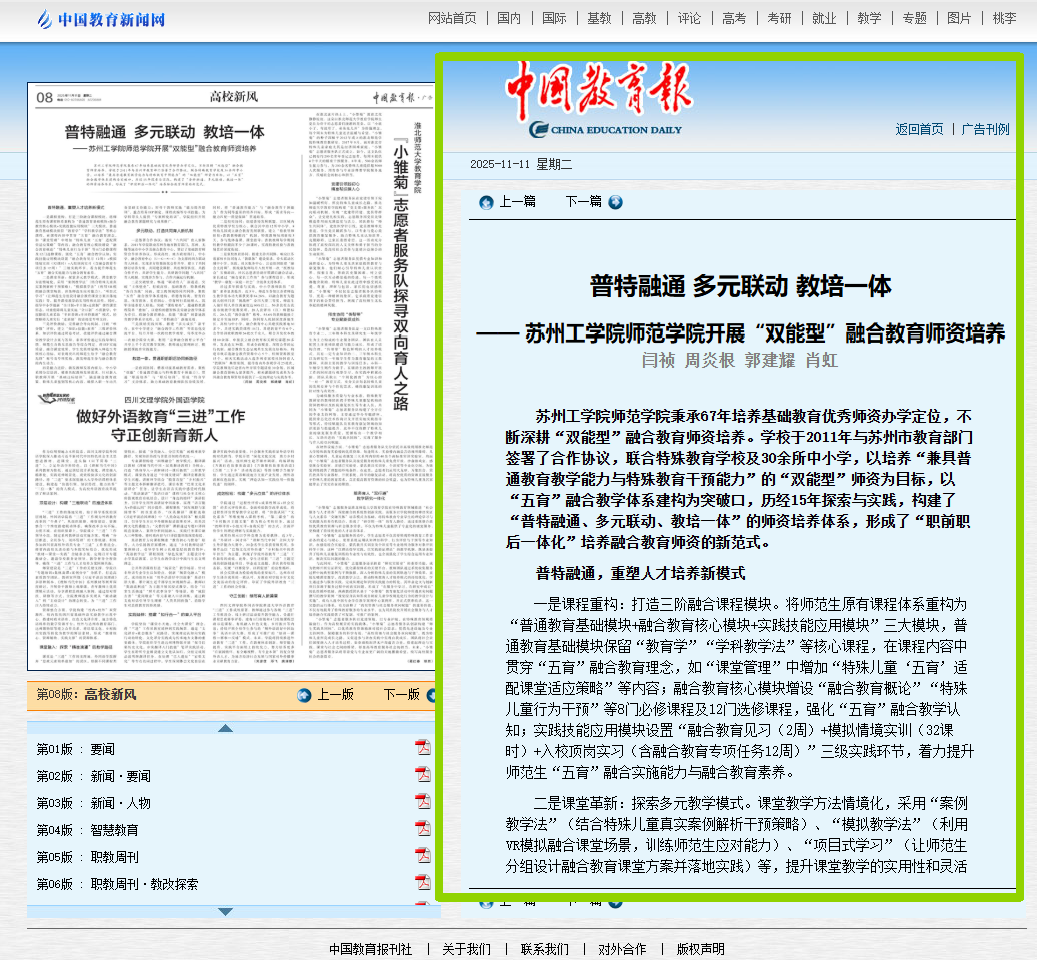
Task: Click 做好外语教育"三进"工作 article in the thumbnail
Action: click(161, 426)
